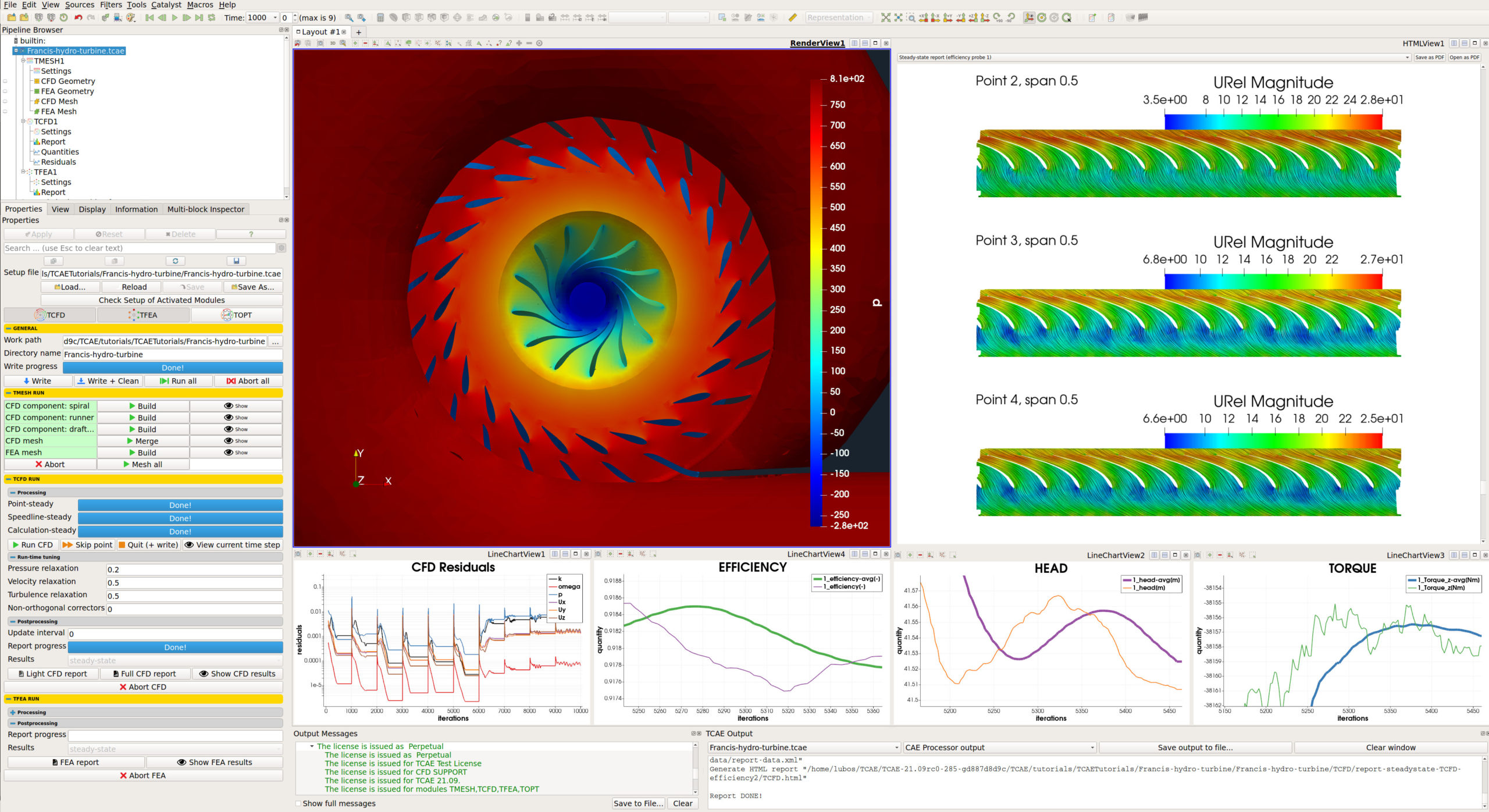Open CAE Processor output dropdown
Viewport: 1489px width, 812px height.
[1000, 747]
